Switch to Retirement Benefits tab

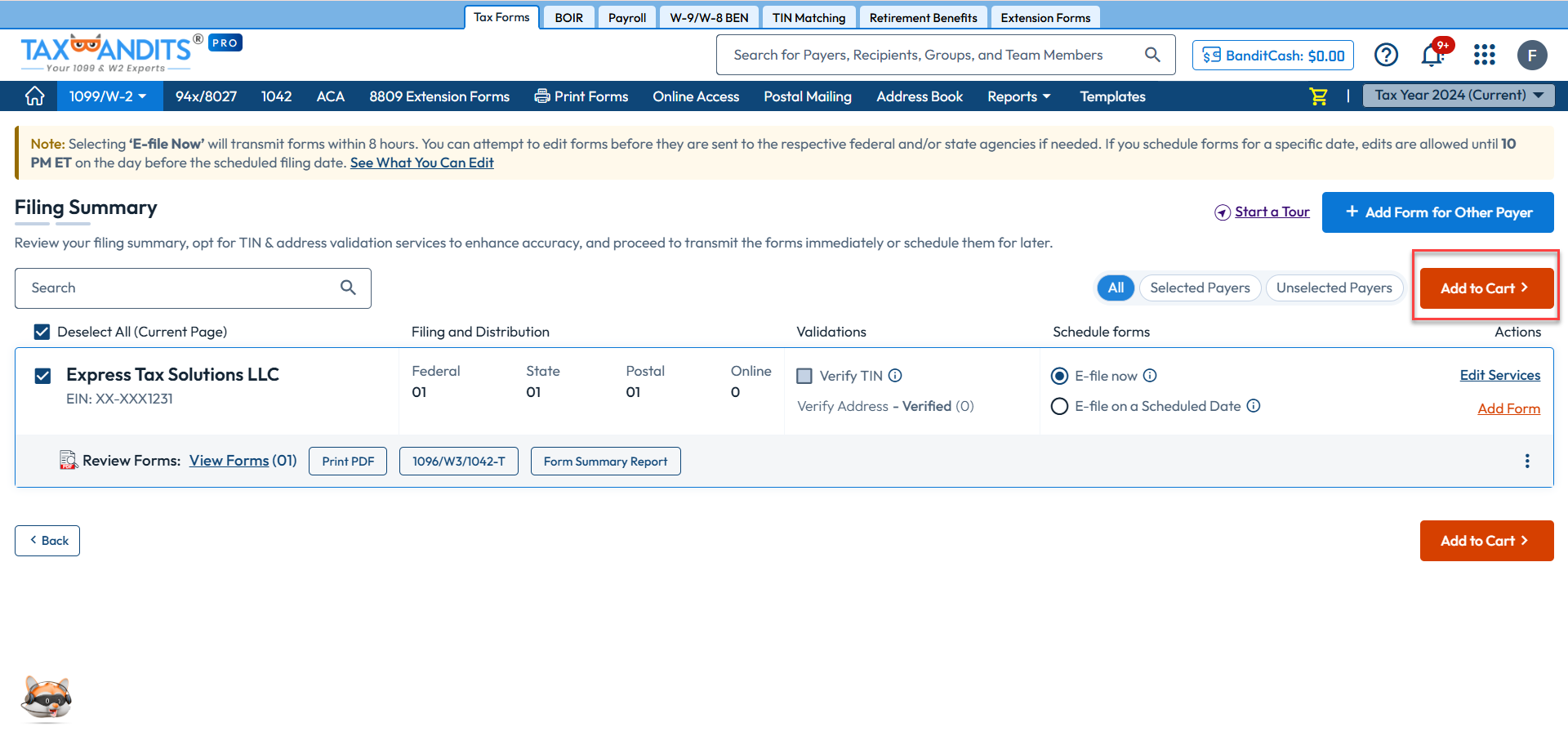click(x=923, y=17)
